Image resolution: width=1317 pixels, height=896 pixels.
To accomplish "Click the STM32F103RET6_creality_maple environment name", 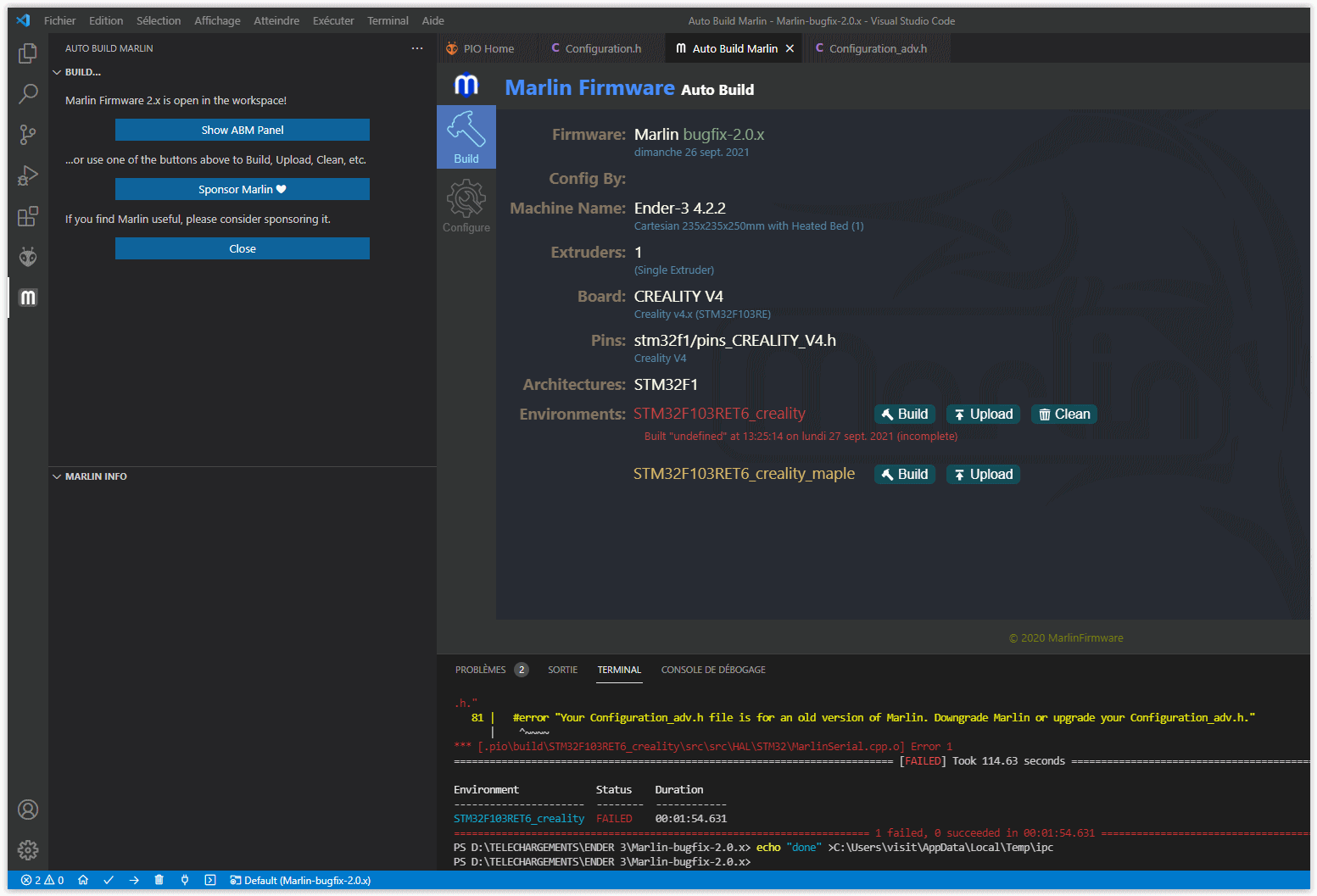I will pos(744,474).
